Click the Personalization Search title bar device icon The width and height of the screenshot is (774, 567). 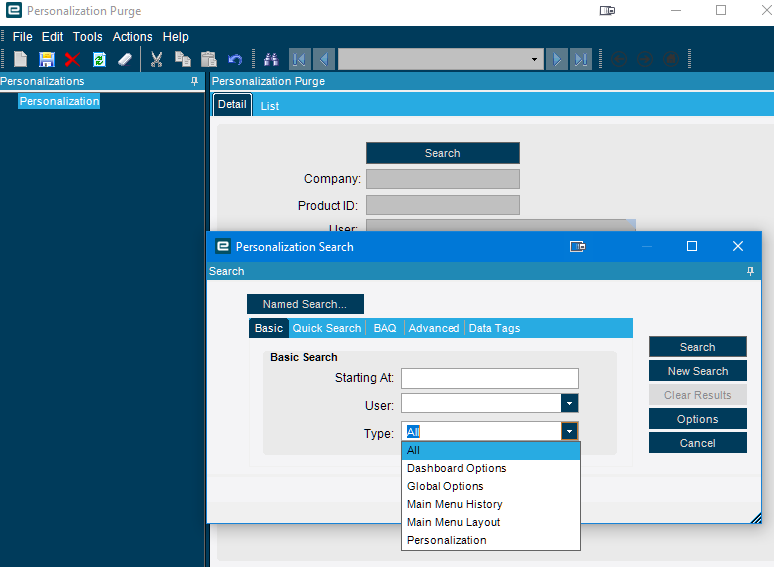578,246
